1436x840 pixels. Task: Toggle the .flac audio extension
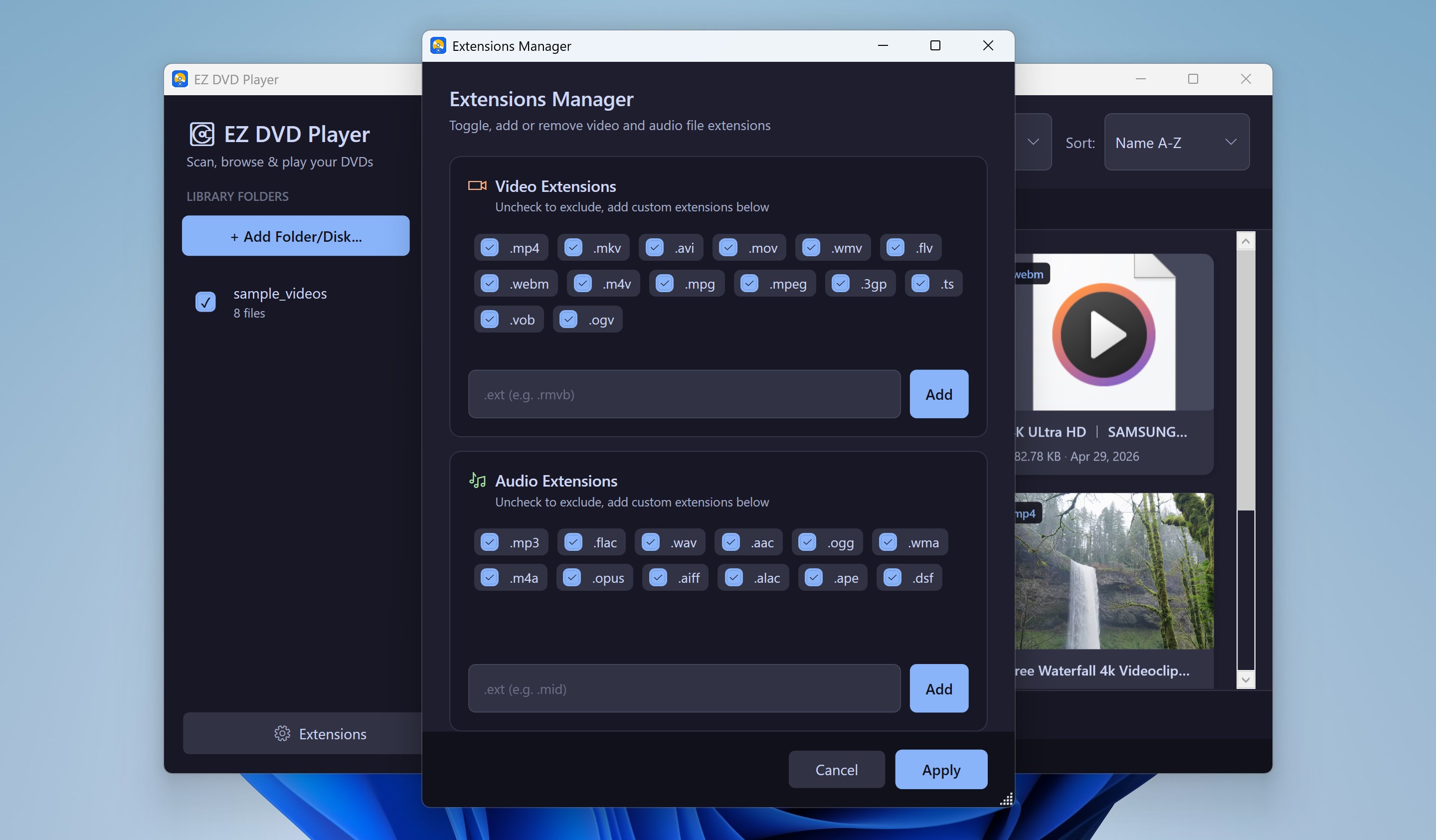[573, 542]
